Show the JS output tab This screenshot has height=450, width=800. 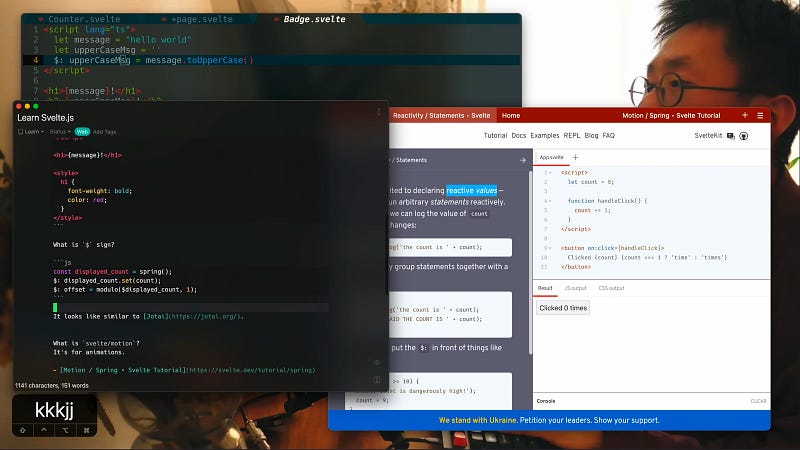(576, 288)
